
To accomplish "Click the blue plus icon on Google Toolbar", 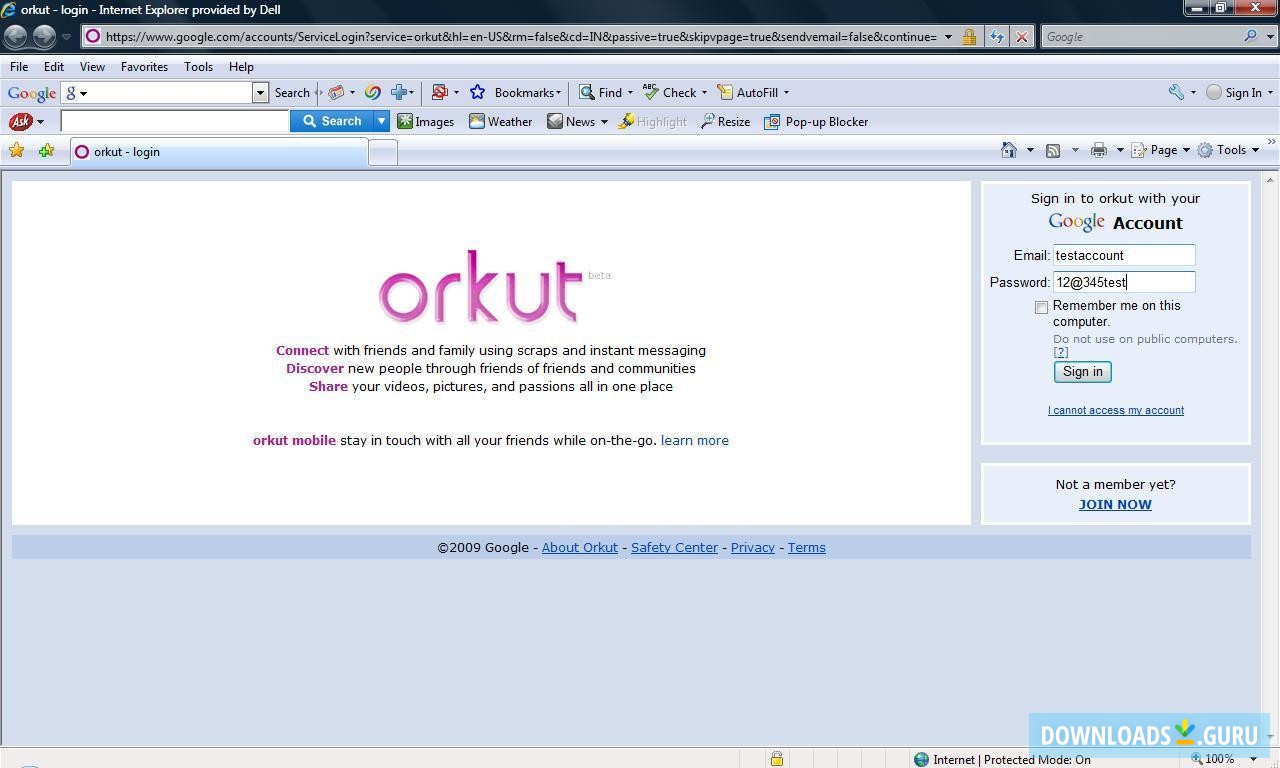I will (398, 92).
